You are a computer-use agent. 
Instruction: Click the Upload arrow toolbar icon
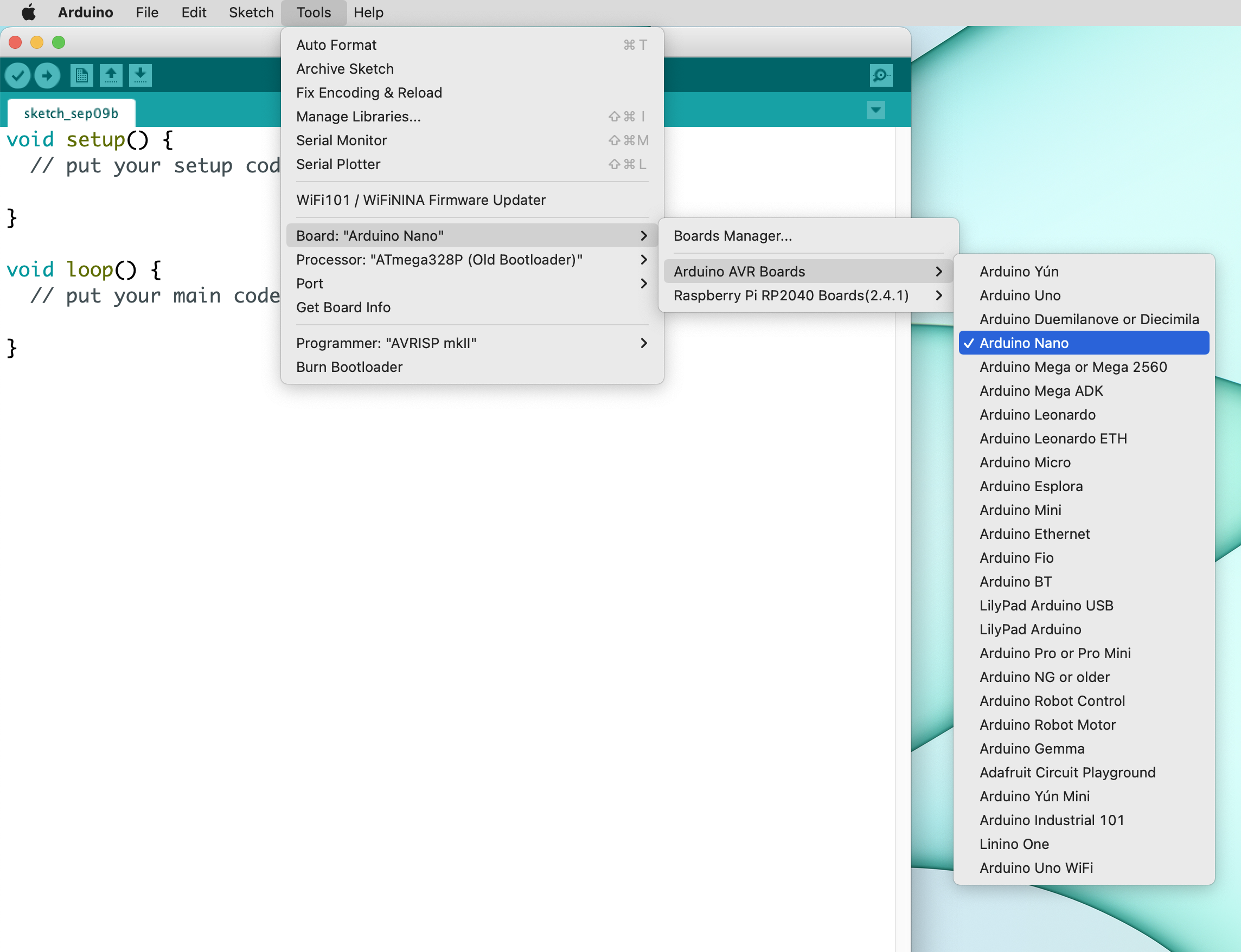[47, 75]
